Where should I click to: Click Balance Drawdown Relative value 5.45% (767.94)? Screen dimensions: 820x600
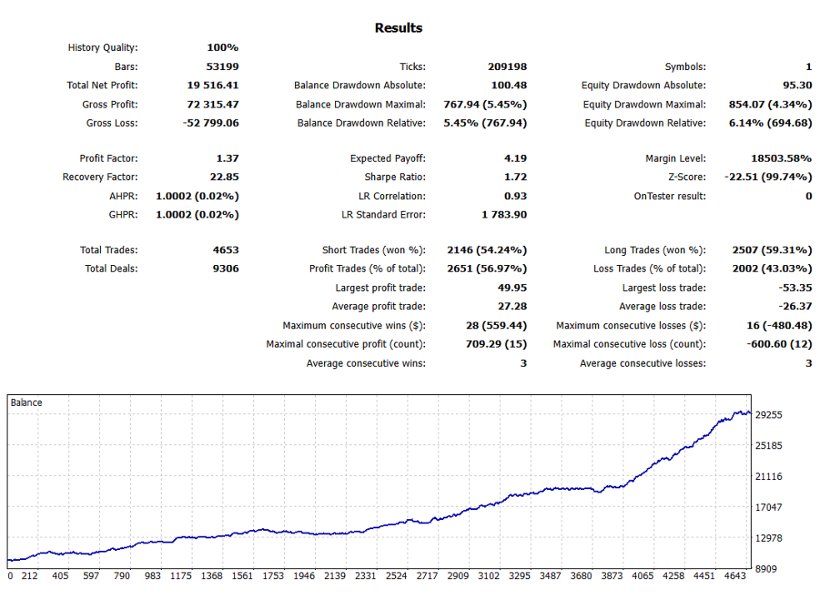(x=485, y=123)
